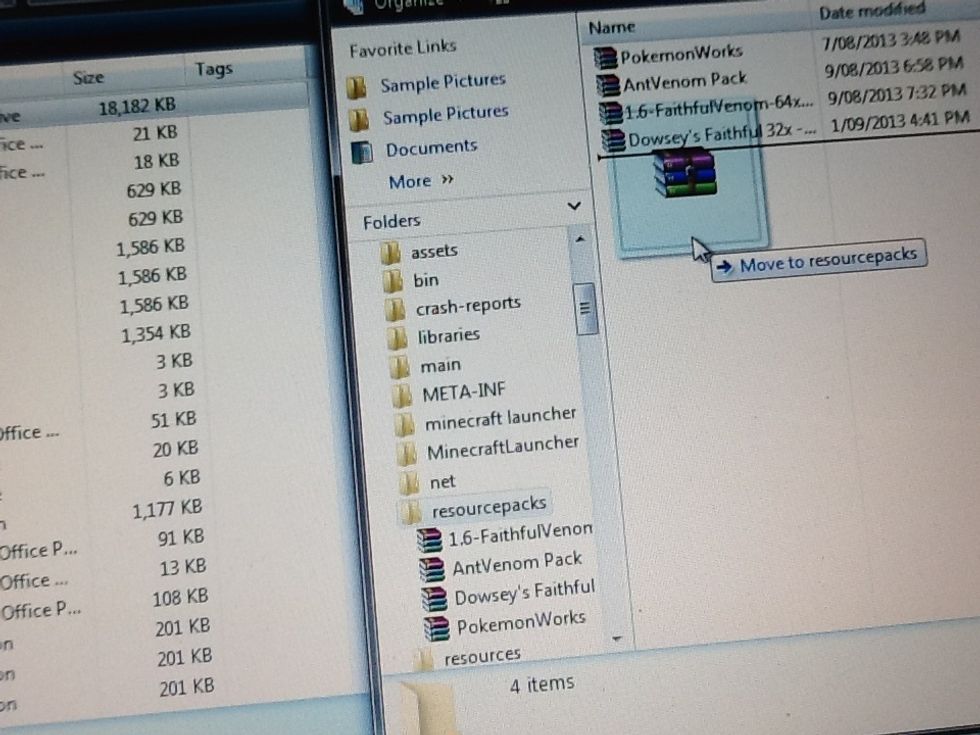The width and height of the screenshot is (980, 735).
Task: Select the net folder in tree
Action: (x=442, y=482)
